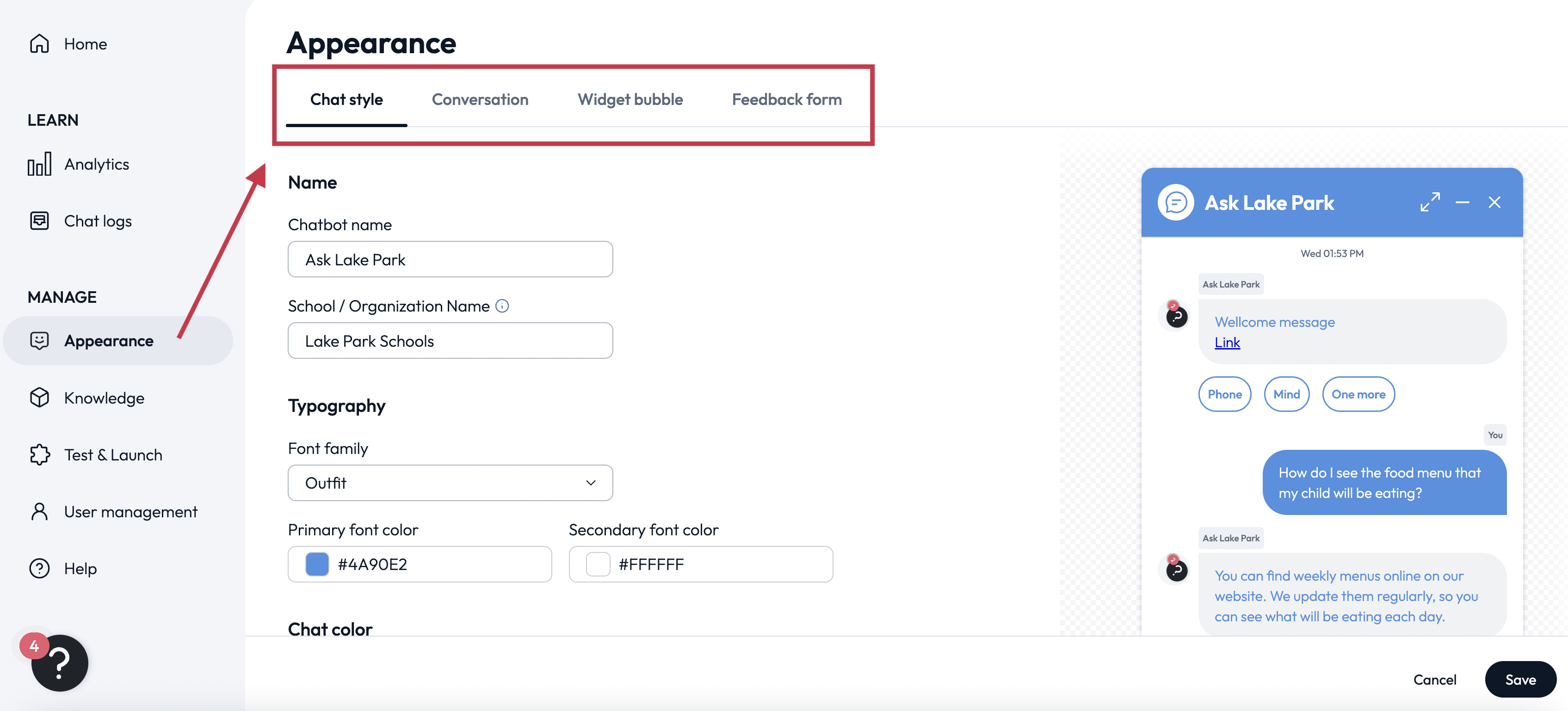Click the Save button

1520,680
